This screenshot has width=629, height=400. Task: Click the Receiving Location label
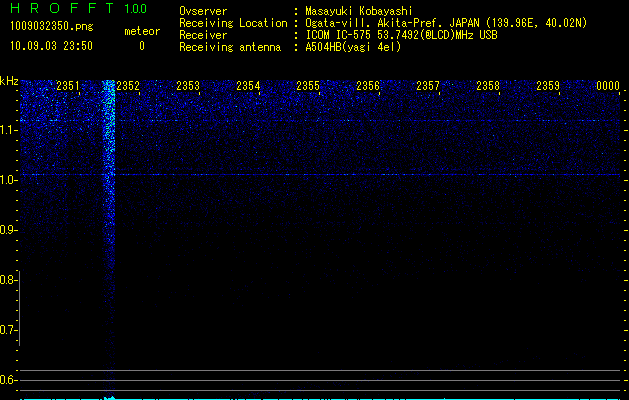point(233,23)
